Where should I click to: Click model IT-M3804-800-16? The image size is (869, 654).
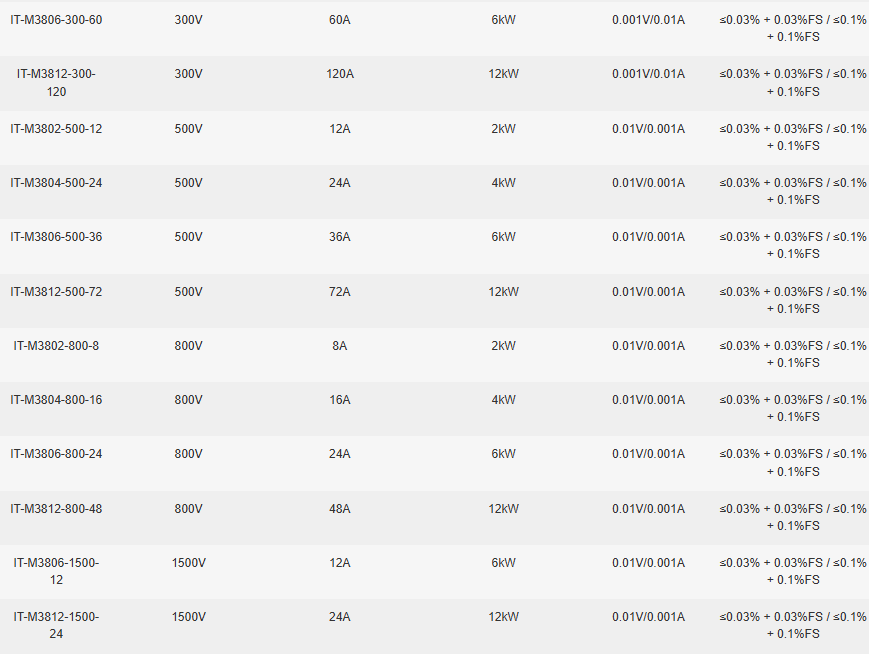56,400
